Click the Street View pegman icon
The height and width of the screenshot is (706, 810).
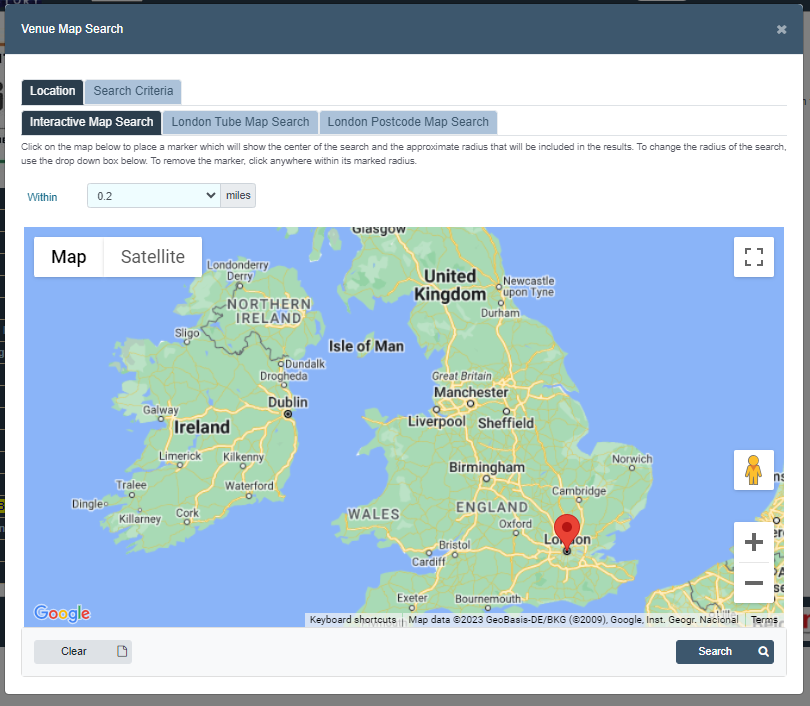point(754,470)
